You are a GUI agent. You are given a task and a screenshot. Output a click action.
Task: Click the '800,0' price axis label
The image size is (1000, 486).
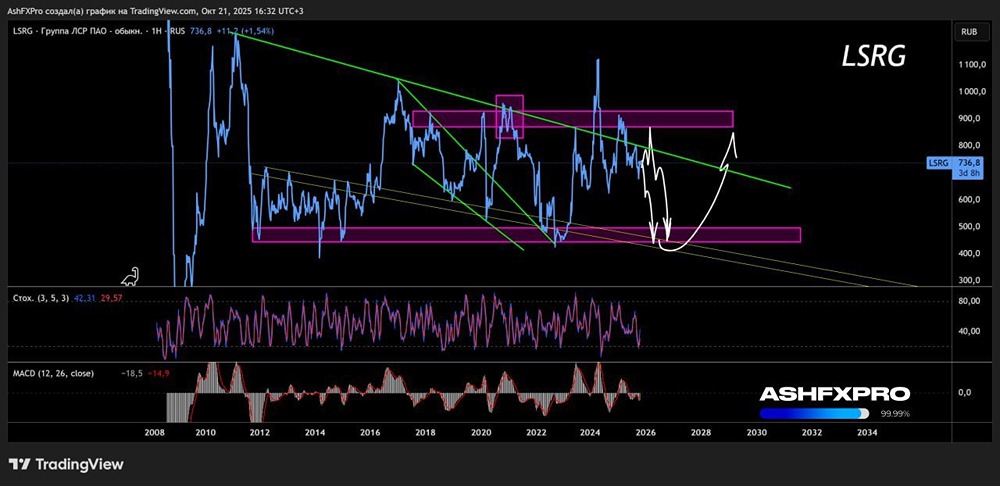click(969, 145)
